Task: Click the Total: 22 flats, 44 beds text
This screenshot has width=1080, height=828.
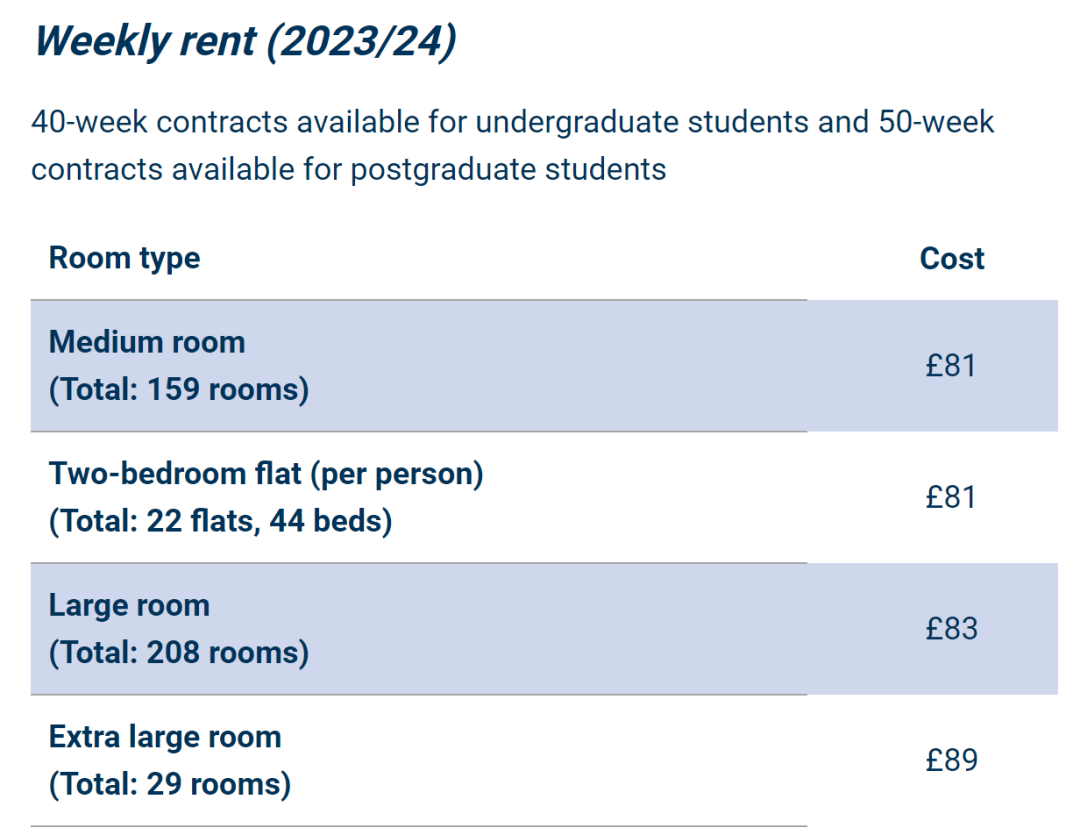Action: click(220, 521)
